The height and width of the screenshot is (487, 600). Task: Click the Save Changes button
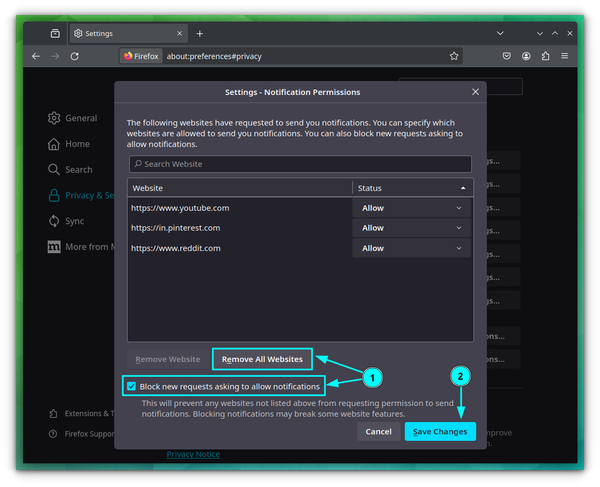(440, 431)
